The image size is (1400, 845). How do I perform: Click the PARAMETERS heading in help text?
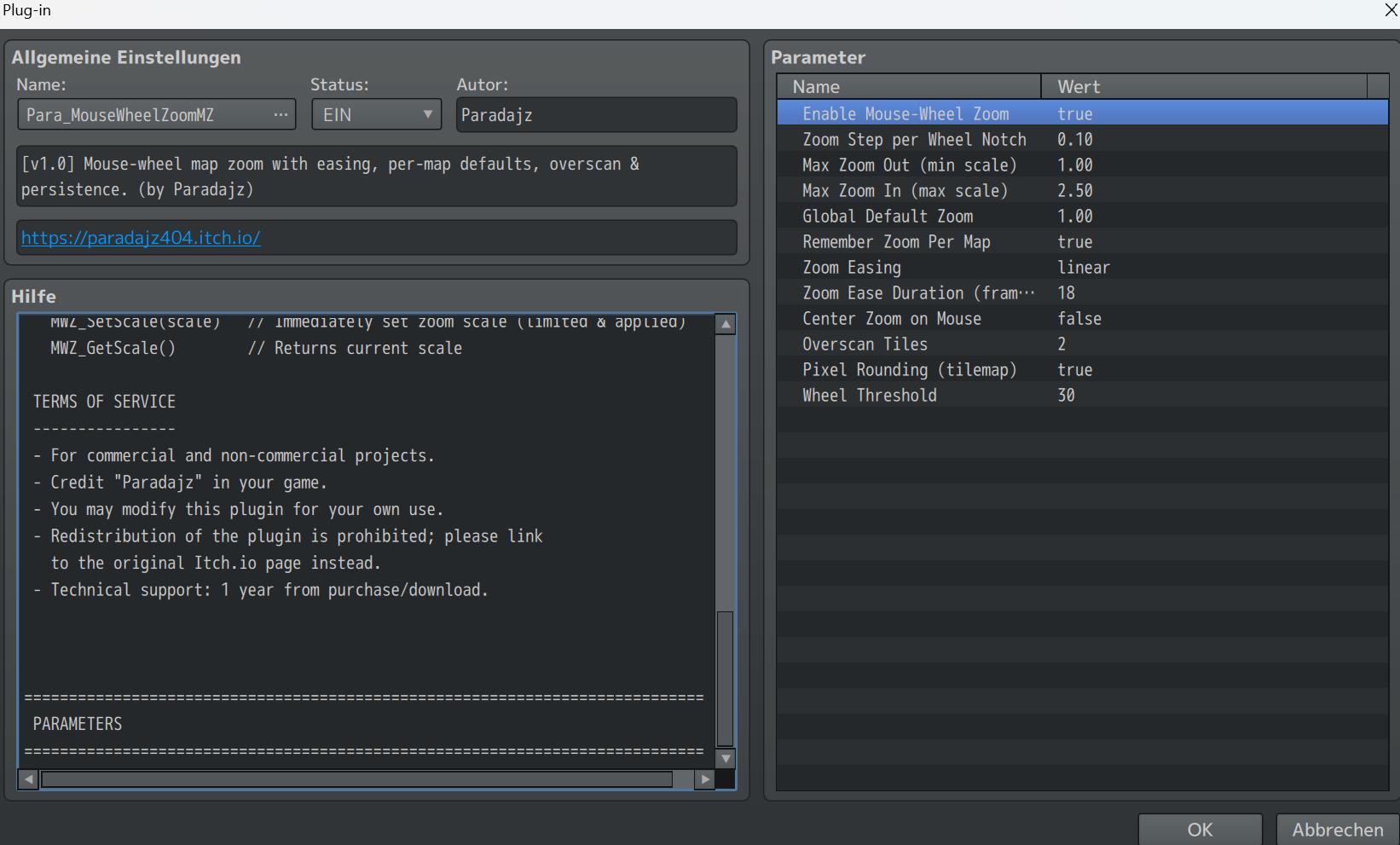(x=78, y=723)
